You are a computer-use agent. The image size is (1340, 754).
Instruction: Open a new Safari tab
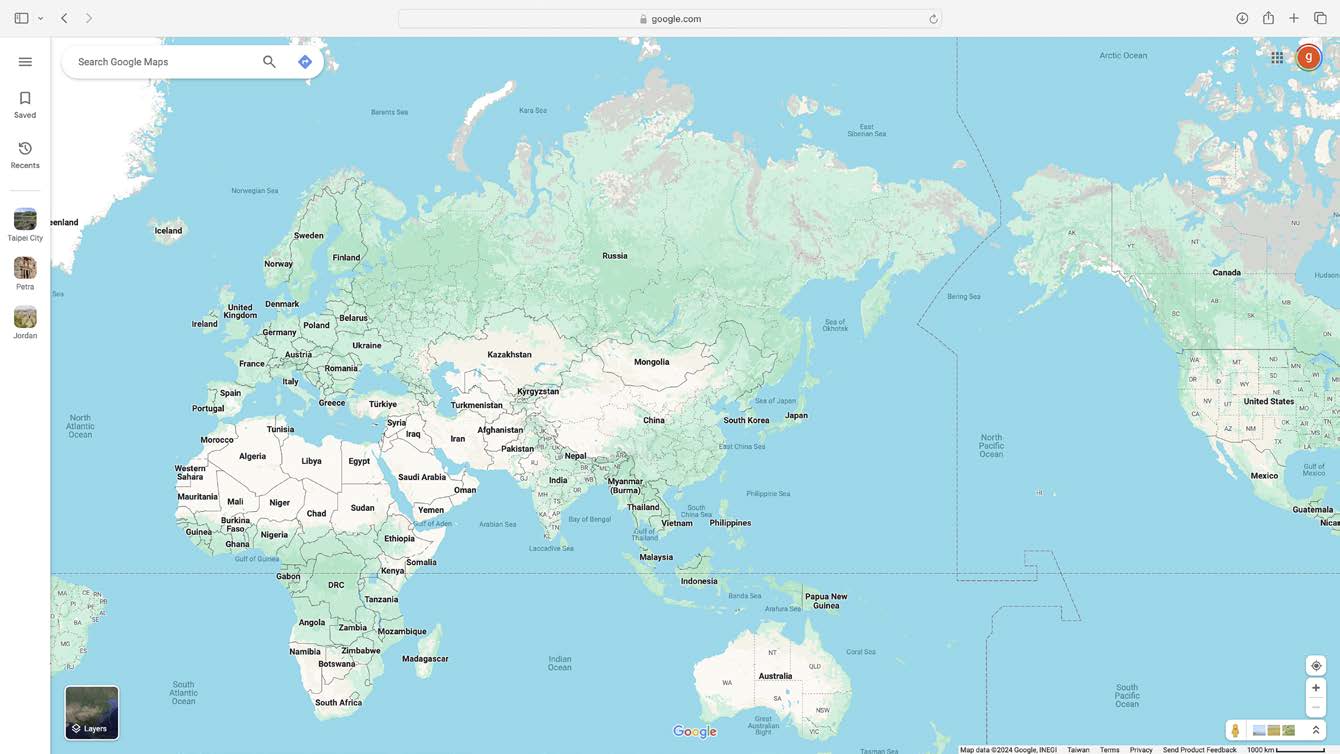pyautogui.click(x=1294, y=18)
